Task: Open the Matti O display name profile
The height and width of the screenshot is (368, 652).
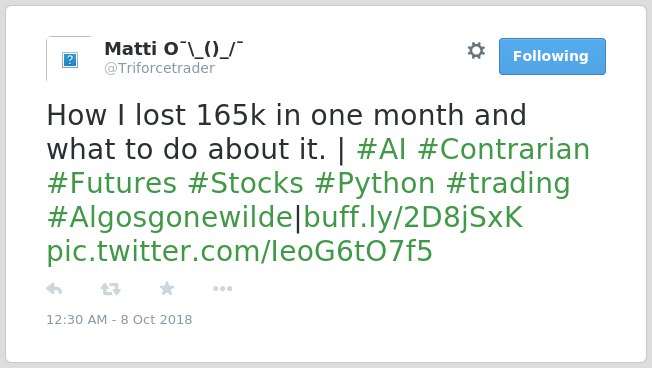Action: (x=173, y=49)
